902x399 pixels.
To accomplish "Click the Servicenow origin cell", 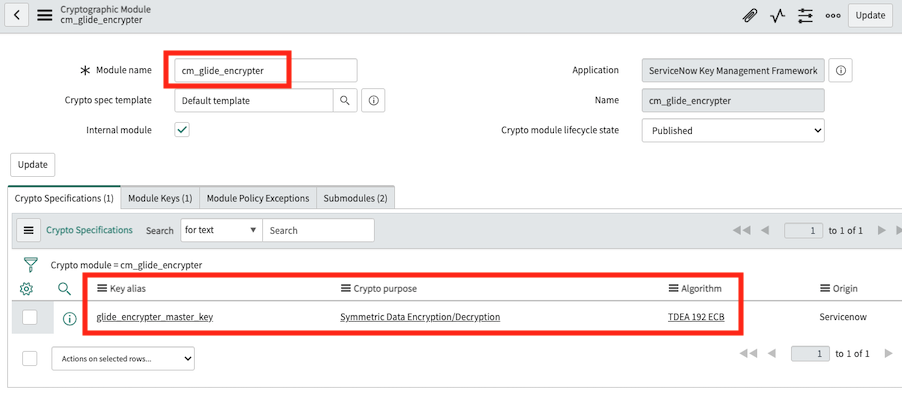I will [x=843, y=317].
